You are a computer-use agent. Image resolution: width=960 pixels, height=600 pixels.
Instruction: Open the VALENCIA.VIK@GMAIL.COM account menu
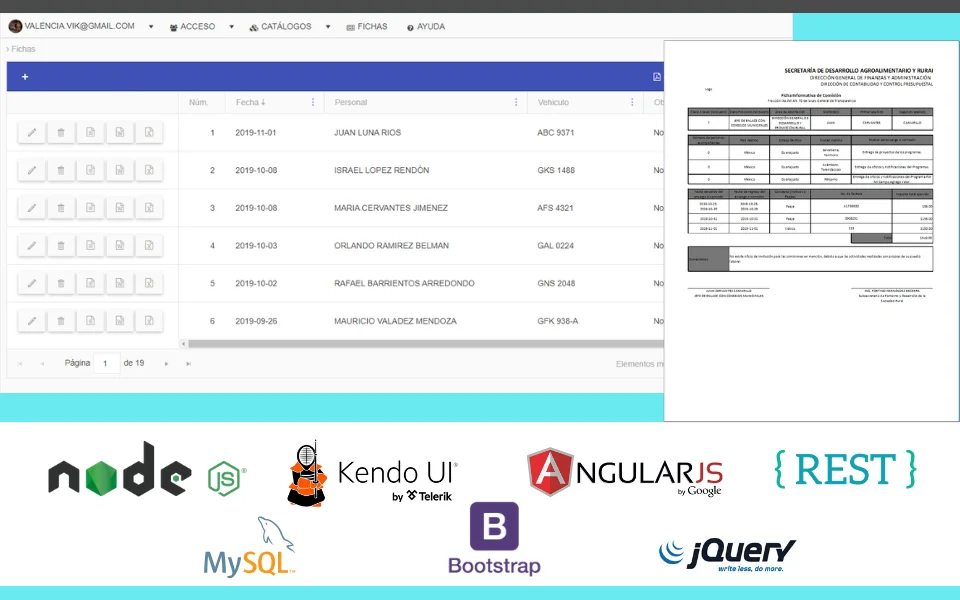(x=81, y=26)
